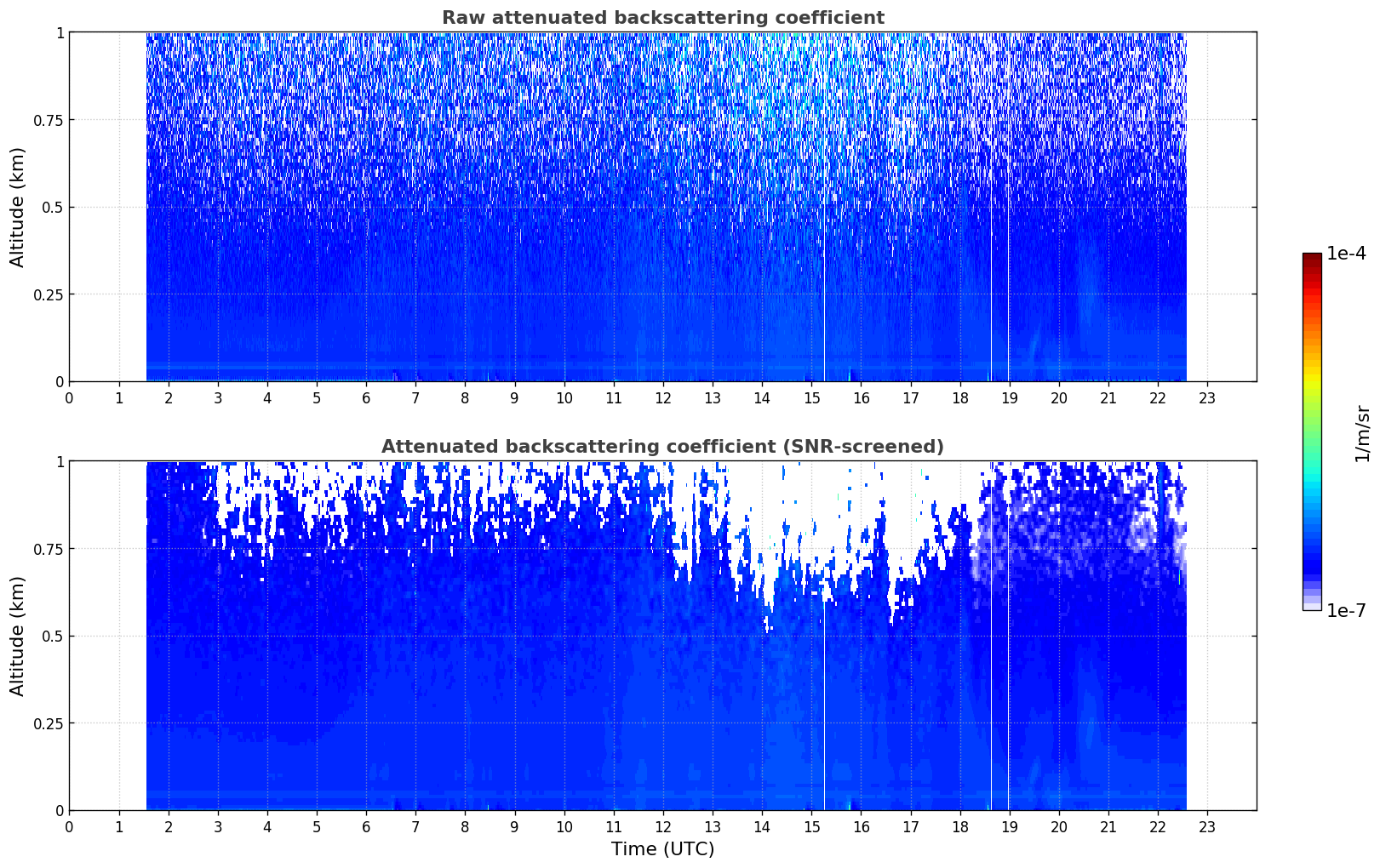Click the 6 hour tick under the top plot
This screenshot has height=868, width=1380.
click(366, 398)
